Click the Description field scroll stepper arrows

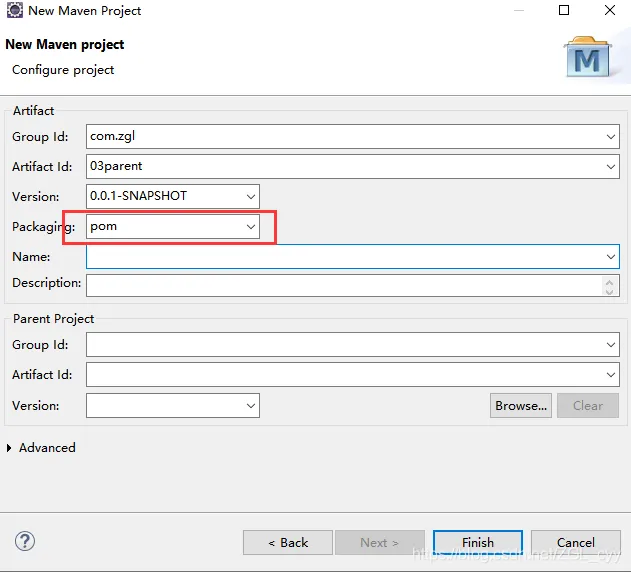(609, 287)
